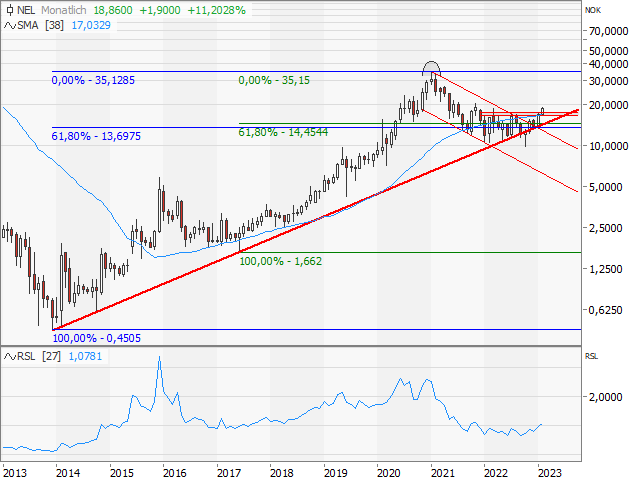Click the 5,0000 price axis label
The image size is (640, 480).
[x=605, y=187]
